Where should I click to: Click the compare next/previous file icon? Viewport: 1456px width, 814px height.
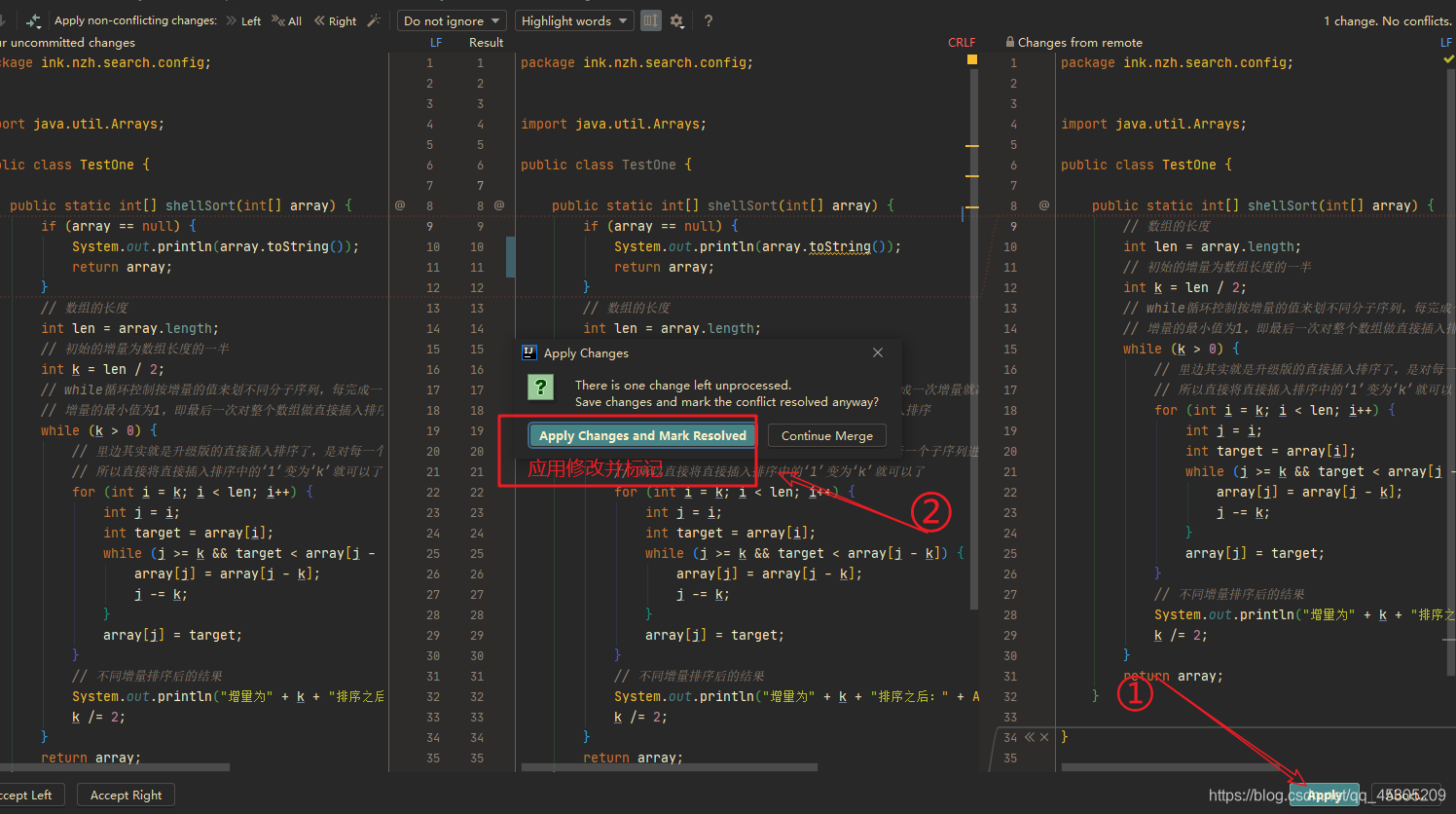coord(33,20)
